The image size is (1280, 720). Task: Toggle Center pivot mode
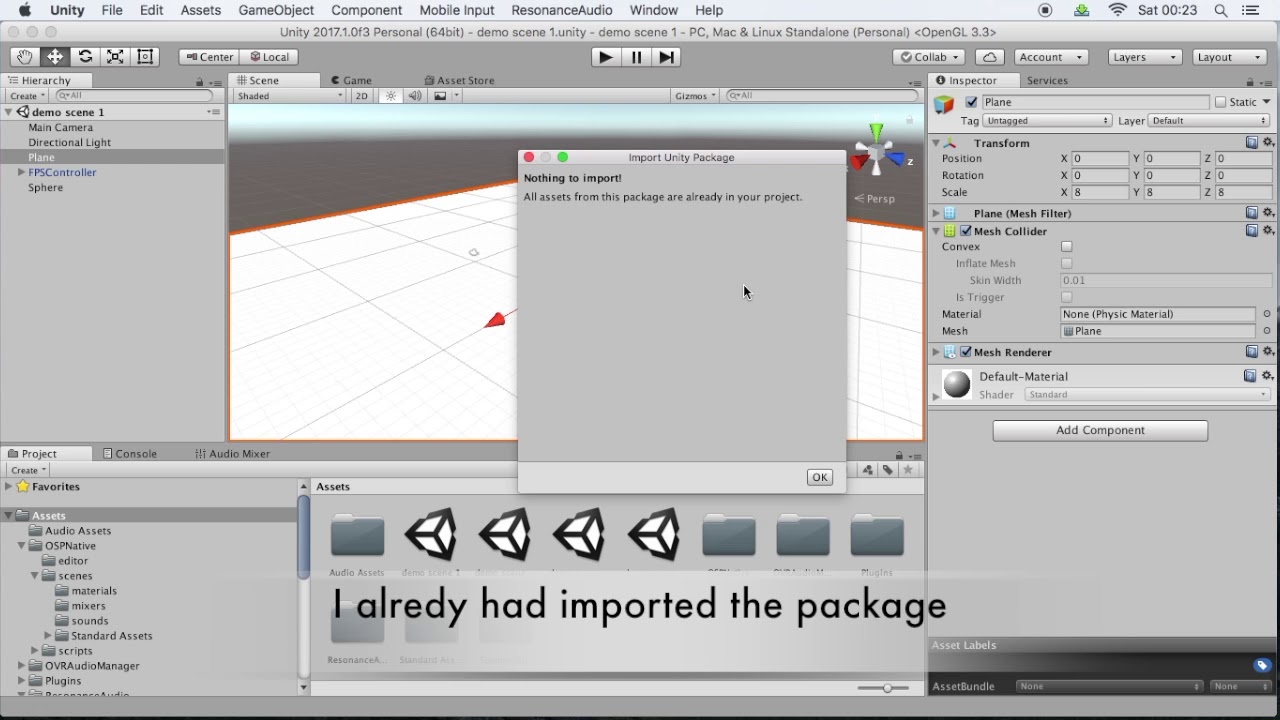[209, 57]
